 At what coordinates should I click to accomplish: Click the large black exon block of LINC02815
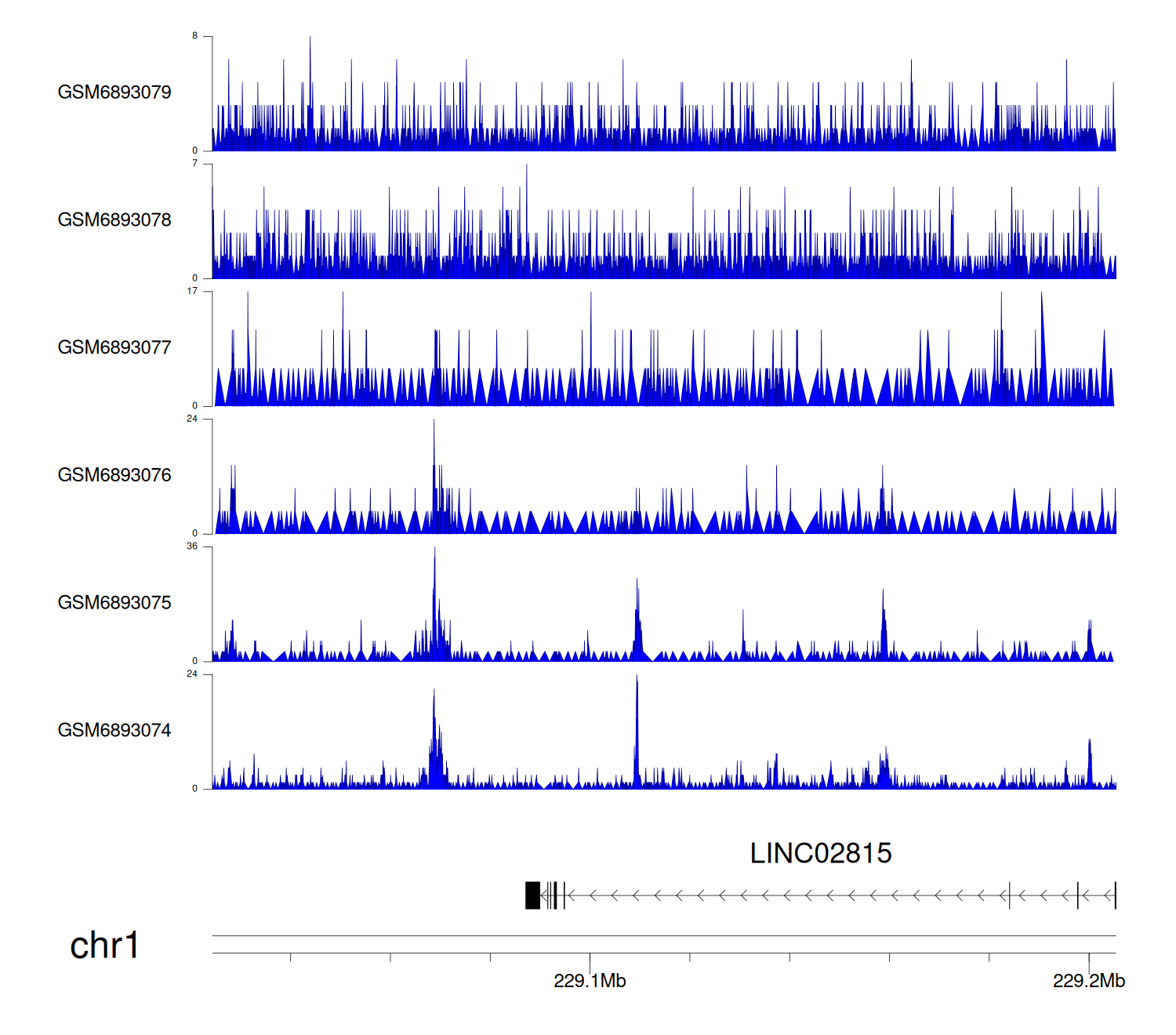532,895
